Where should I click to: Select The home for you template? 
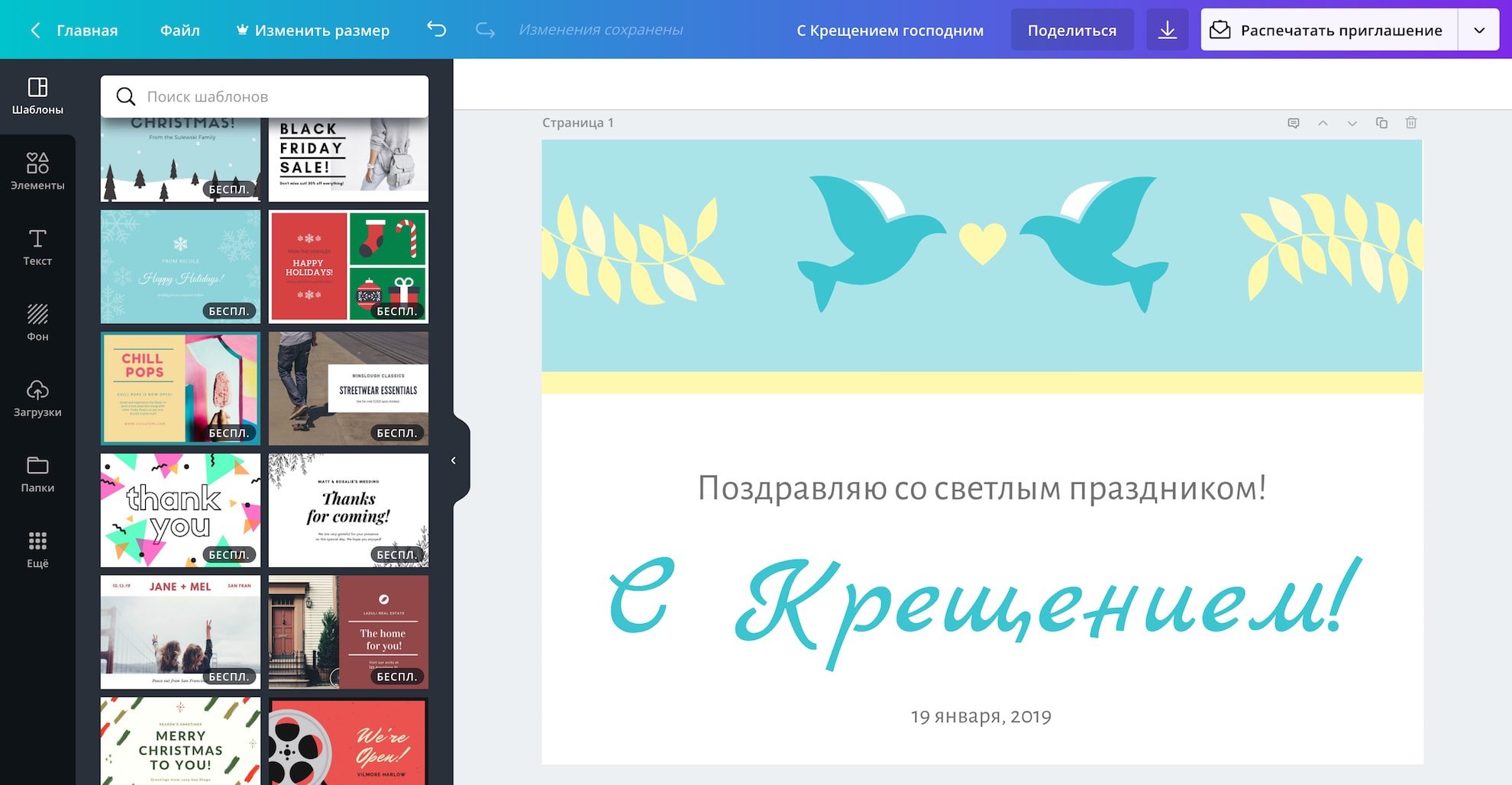348,632
